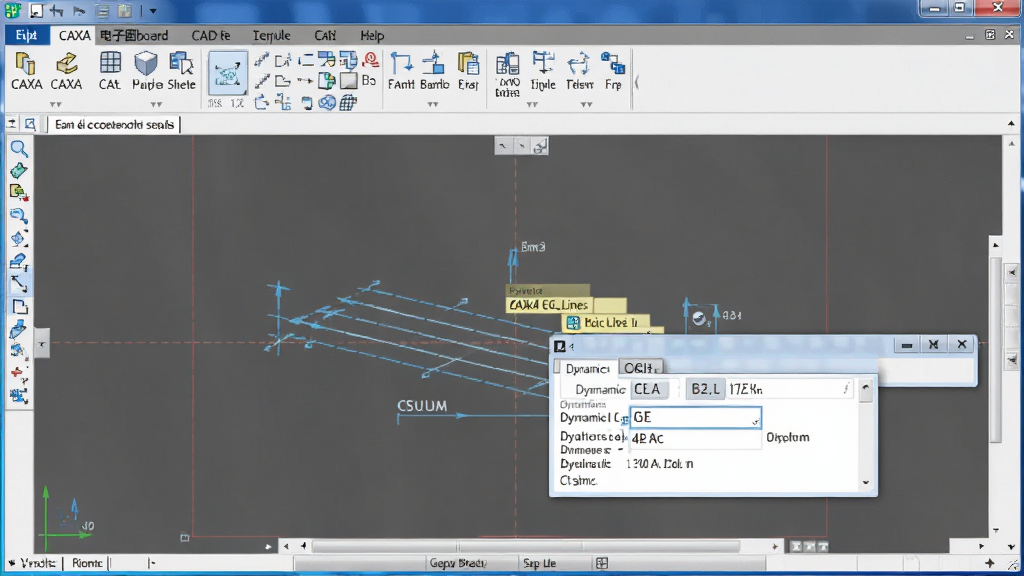Open the quick access toolbar dropdown arrow
This screenshot has width=1024, height=576.
(x=153, y=11)
